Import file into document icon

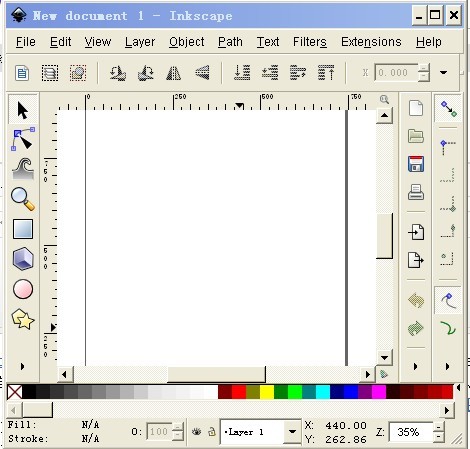click(416, 232)
